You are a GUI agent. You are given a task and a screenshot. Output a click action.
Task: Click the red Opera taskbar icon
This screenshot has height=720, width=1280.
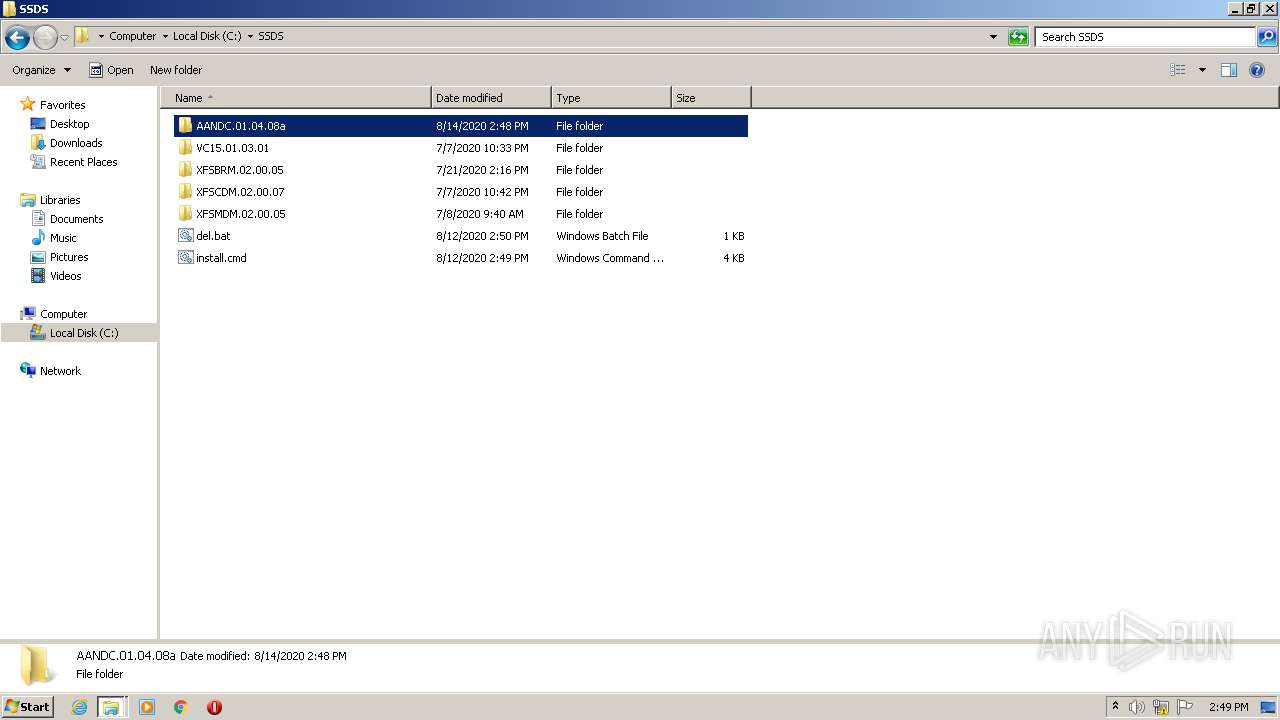(214, 707)
